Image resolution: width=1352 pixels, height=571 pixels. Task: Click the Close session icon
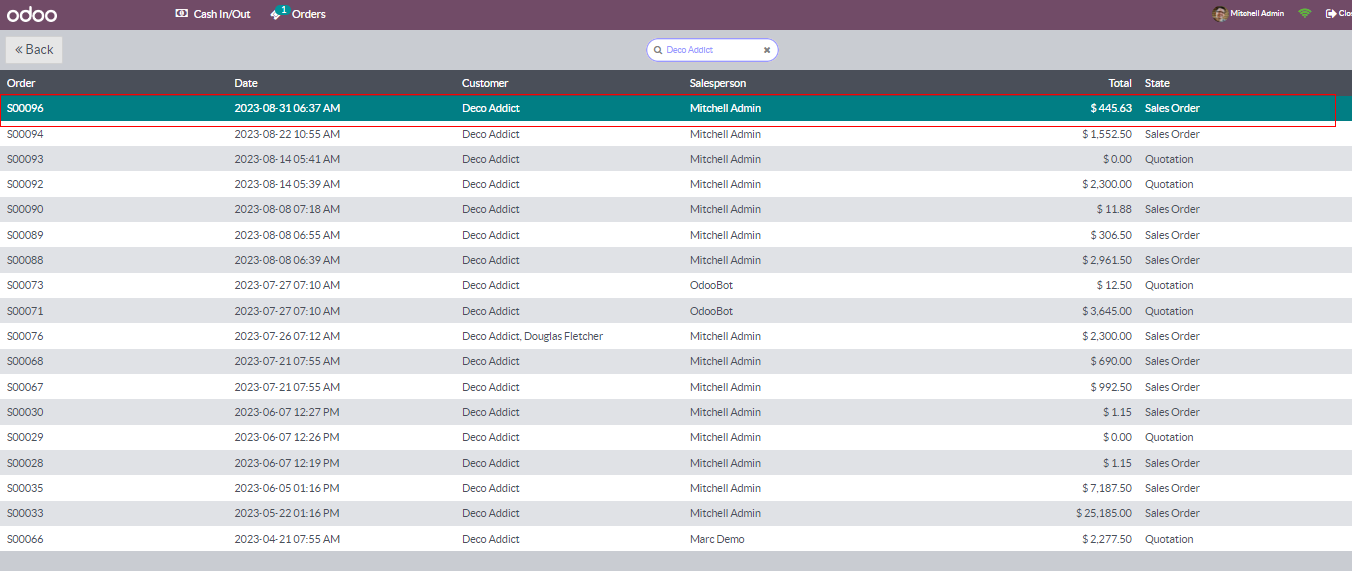pyautogui.click(x=1331, y=14)
